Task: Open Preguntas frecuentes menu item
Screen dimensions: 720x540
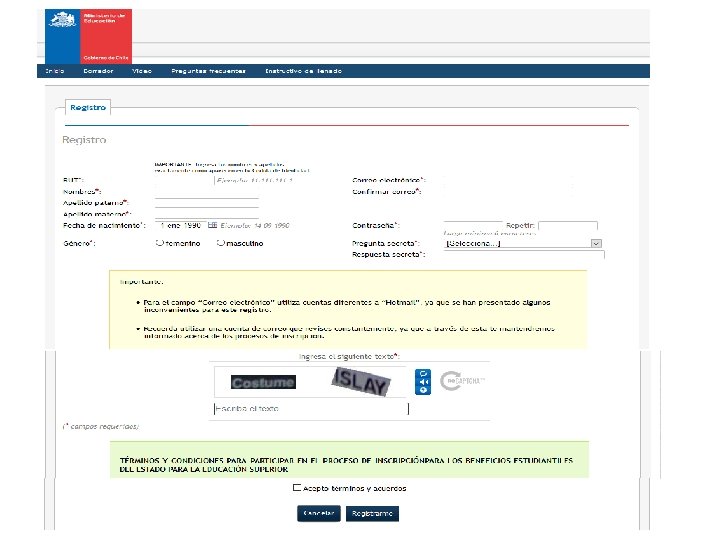Action: pos(208,71)
